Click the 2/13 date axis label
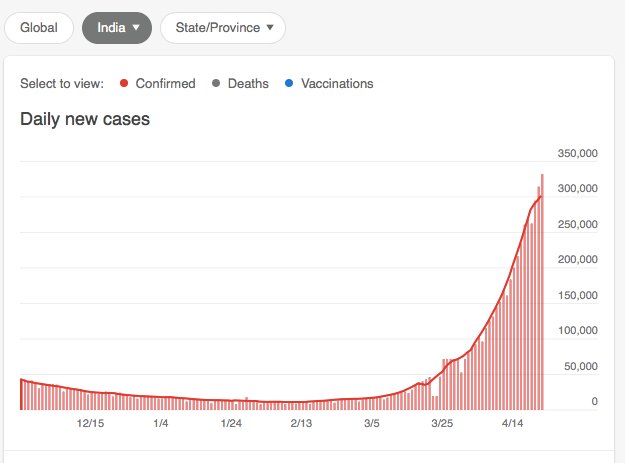The height and width of the screenshot is (463, 625). pos(302,424)
